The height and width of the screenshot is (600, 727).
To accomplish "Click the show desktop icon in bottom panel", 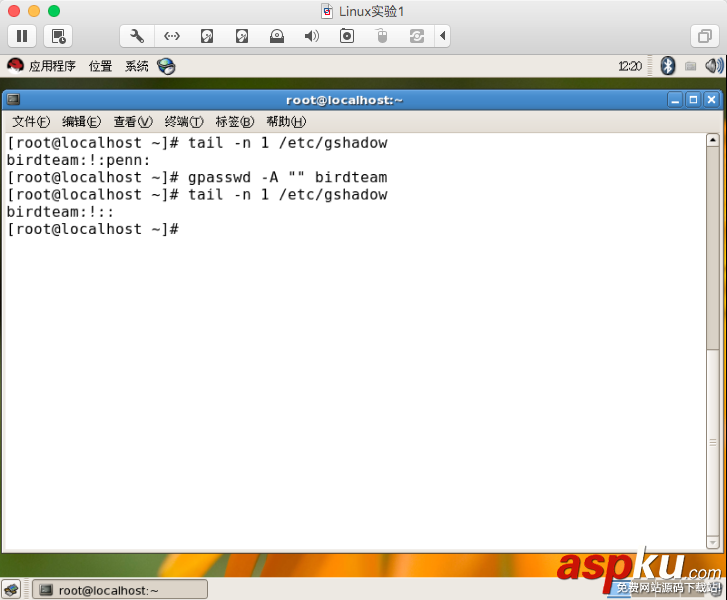I will click(x=12, y=590).
